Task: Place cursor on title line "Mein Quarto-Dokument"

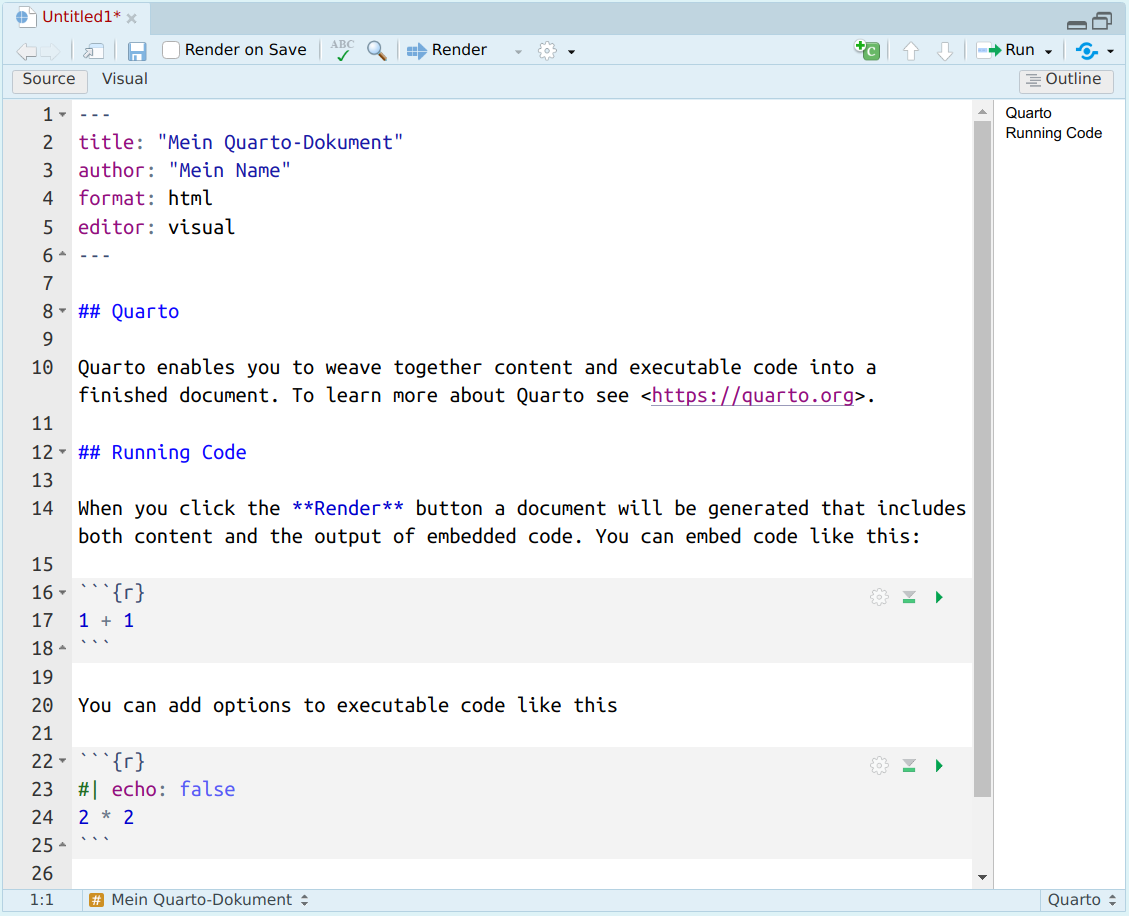Action: (x=280, y=143)
